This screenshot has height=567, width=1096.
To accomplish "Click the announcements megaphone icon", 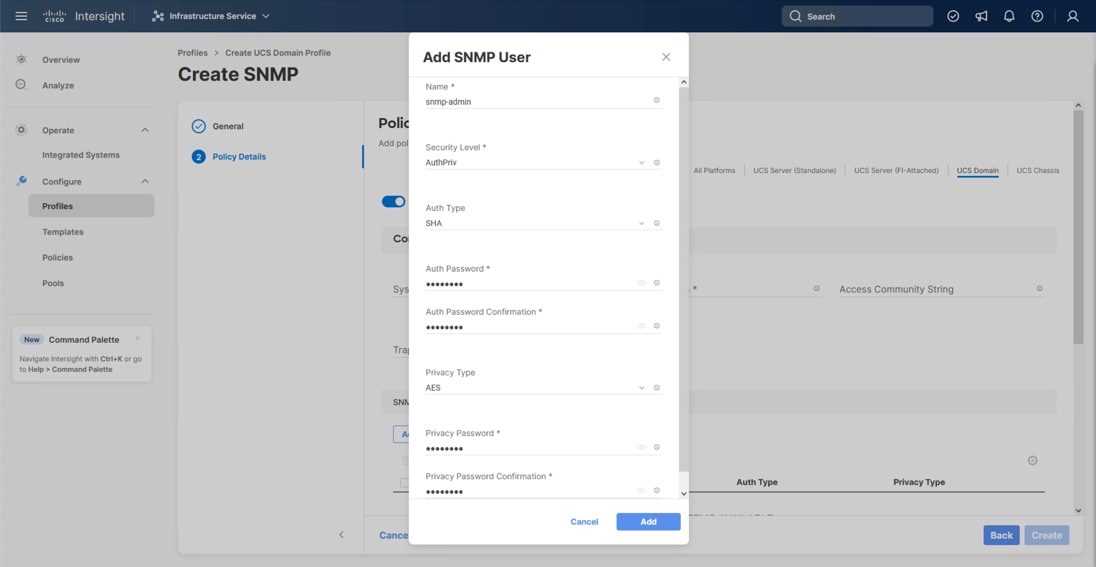I will pyautogui.click(x=981, y=16).
